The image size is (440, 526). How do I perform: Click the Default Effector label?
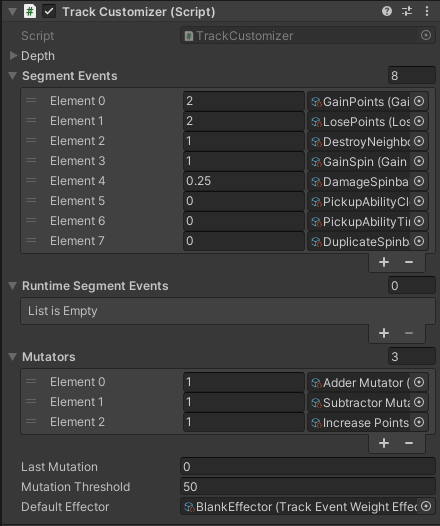pos(65,507)
